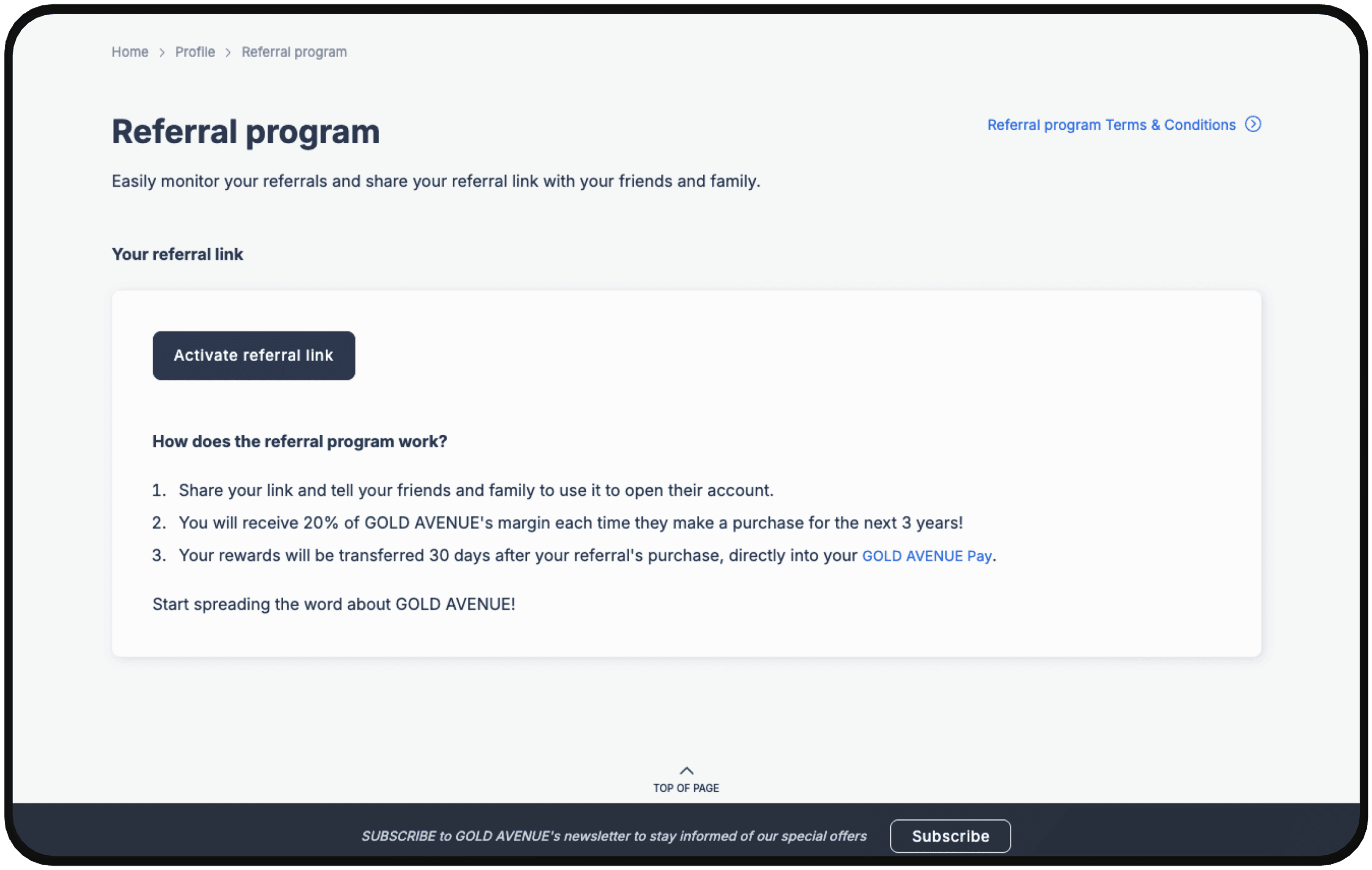Screen dimensions: 1372x870
Task: Click the Subscribe button in the footer
Action: coord(950,836)
